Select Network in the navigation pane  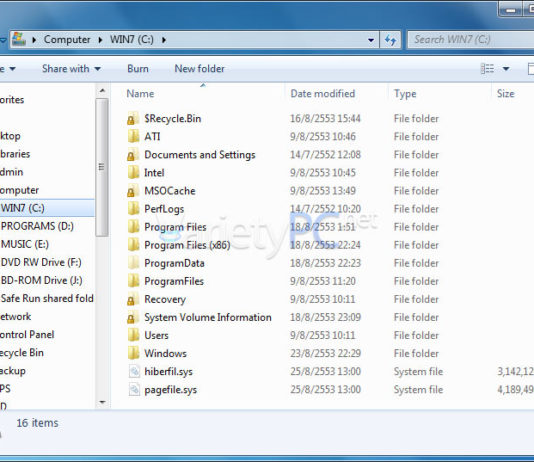coord(15,316)
